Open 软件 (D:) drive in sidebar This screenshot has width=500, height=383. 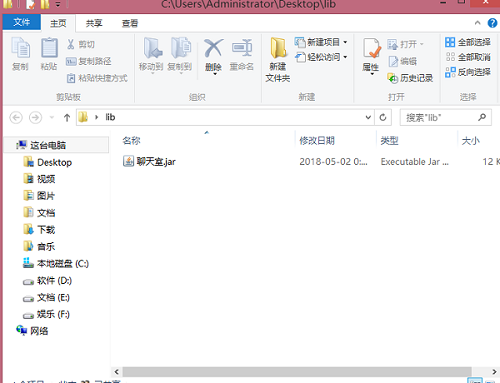[x=47, y=281]
